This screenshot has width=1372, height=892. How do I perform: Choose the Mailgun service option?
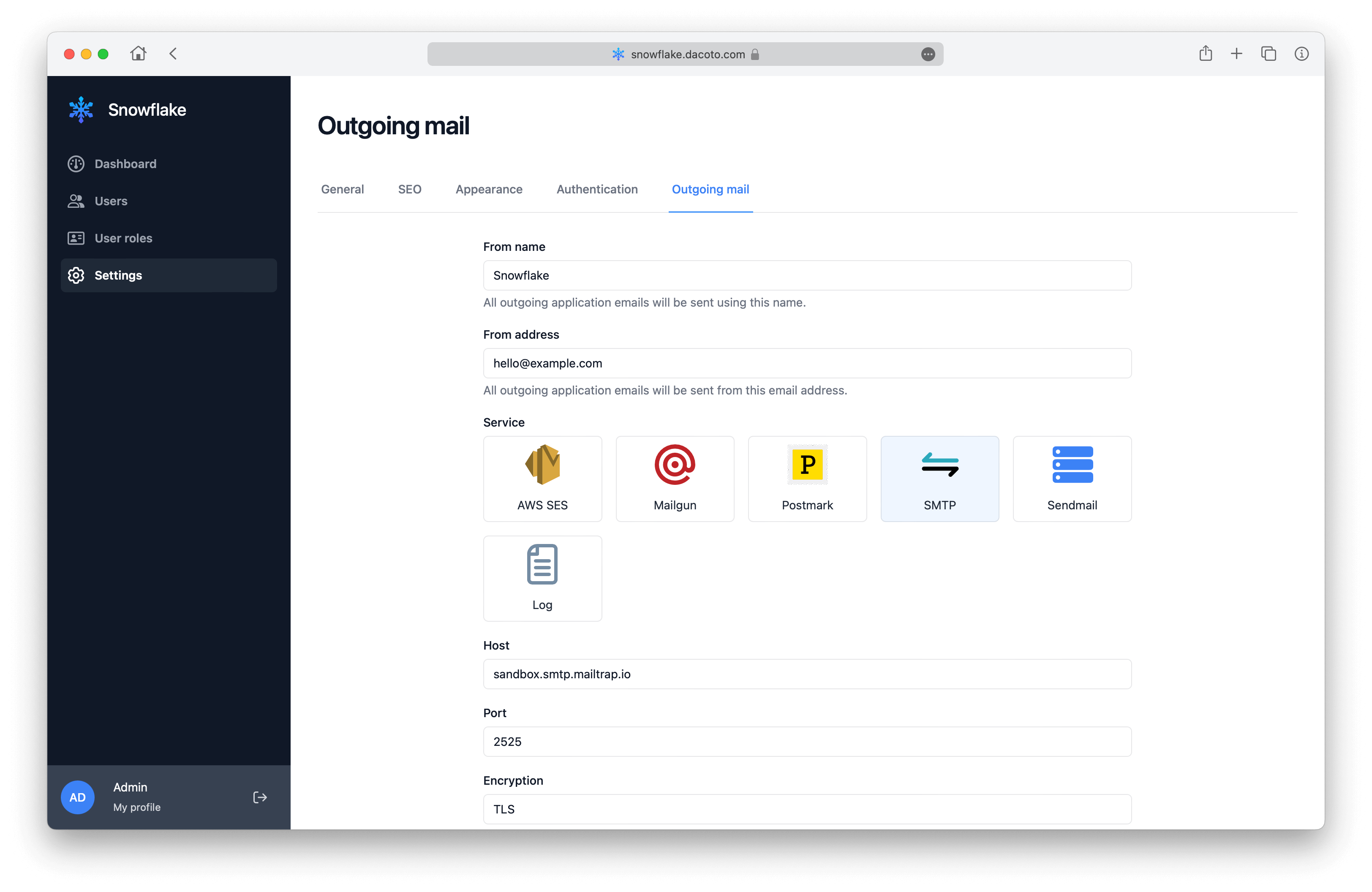pyautogui.click(x=675, y=478)
